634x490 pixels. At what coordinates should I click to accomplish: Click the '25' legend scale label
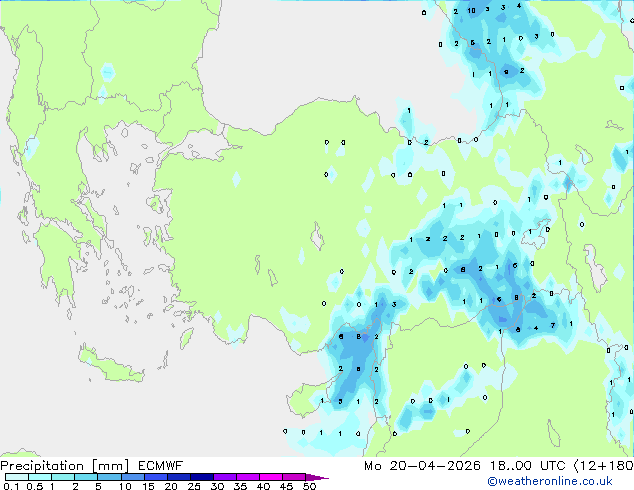pos(194,486)
